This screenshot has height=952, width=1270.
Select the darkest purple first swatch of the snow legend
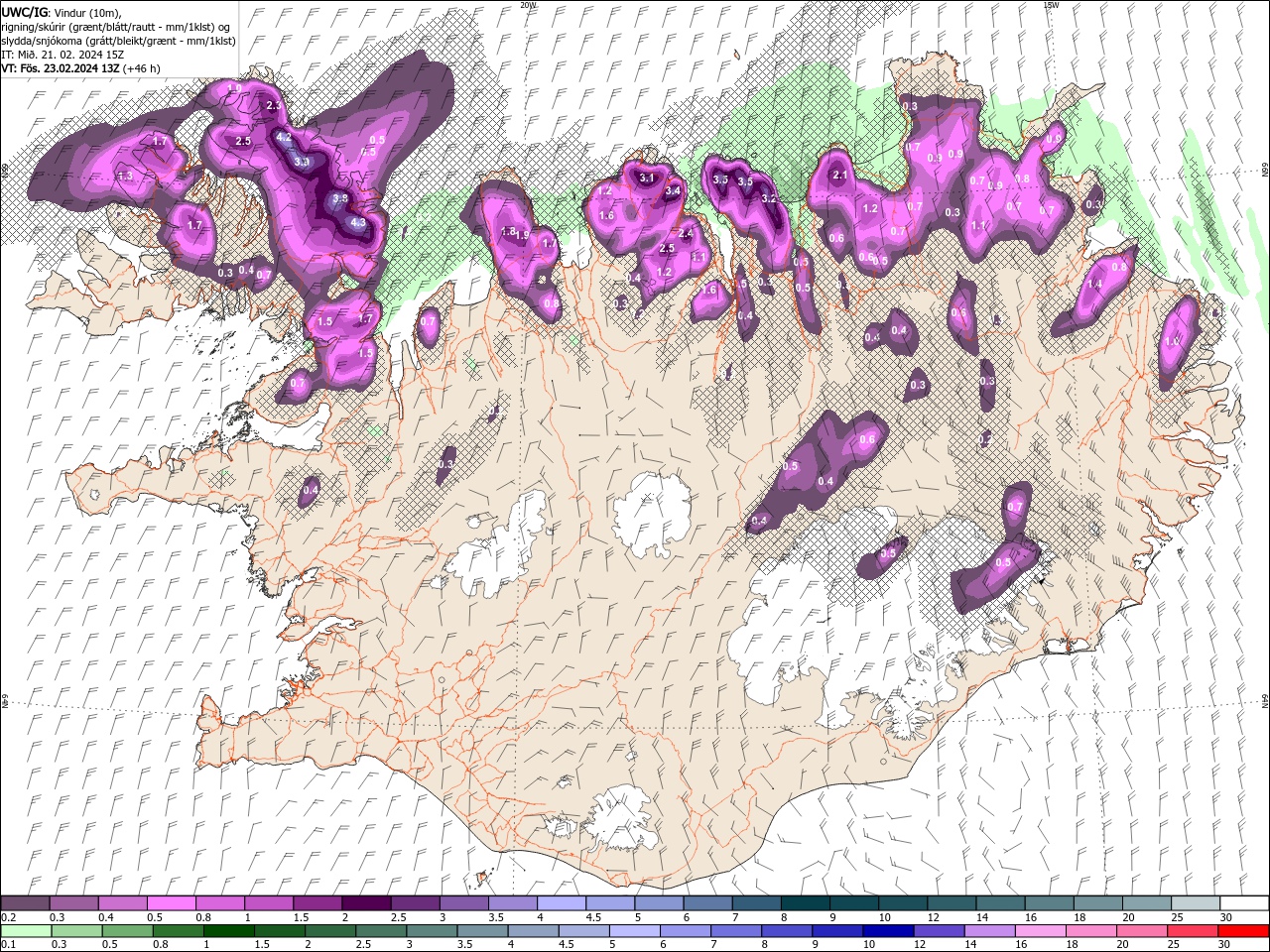point(26,903)
